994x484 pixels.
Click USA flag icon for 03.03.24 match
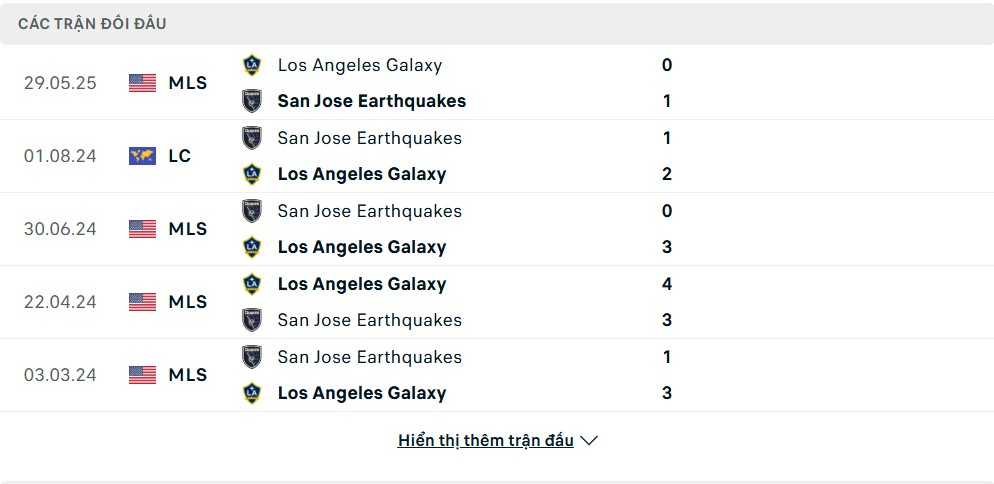tap(142, 375)
